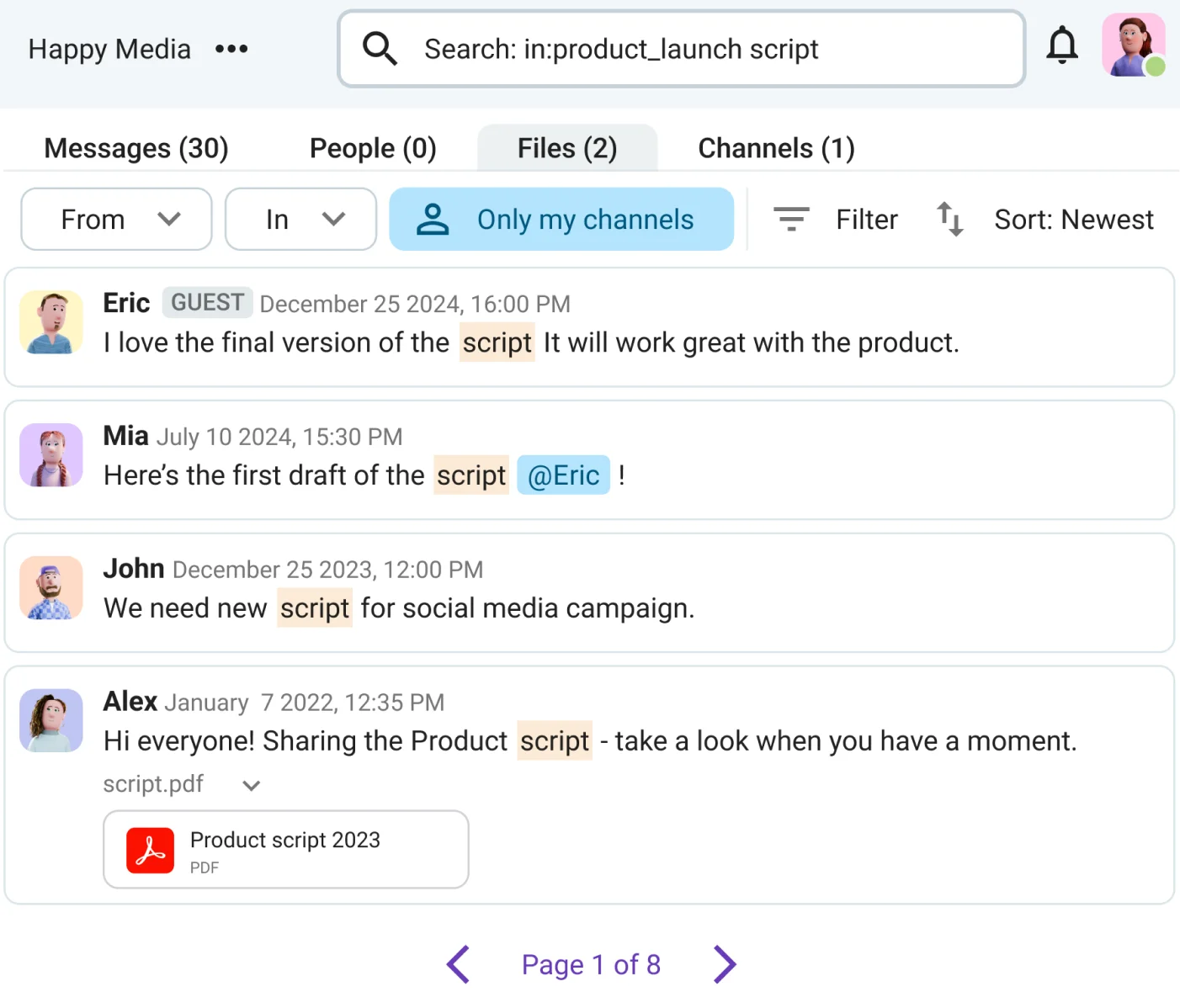The height and width of the screenshot is (1008, 1180).
Task: Open the From dropdown
Action: point(116,219)
